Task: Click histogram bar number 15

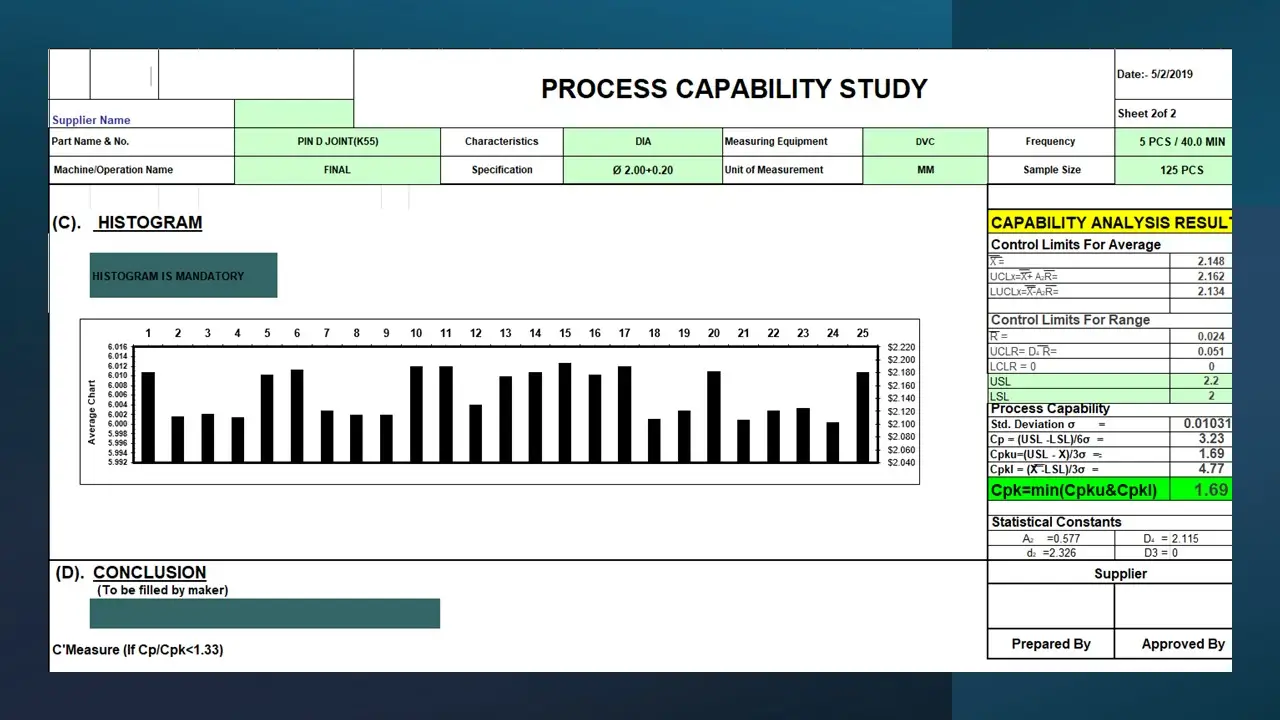Action: (565, 412)
